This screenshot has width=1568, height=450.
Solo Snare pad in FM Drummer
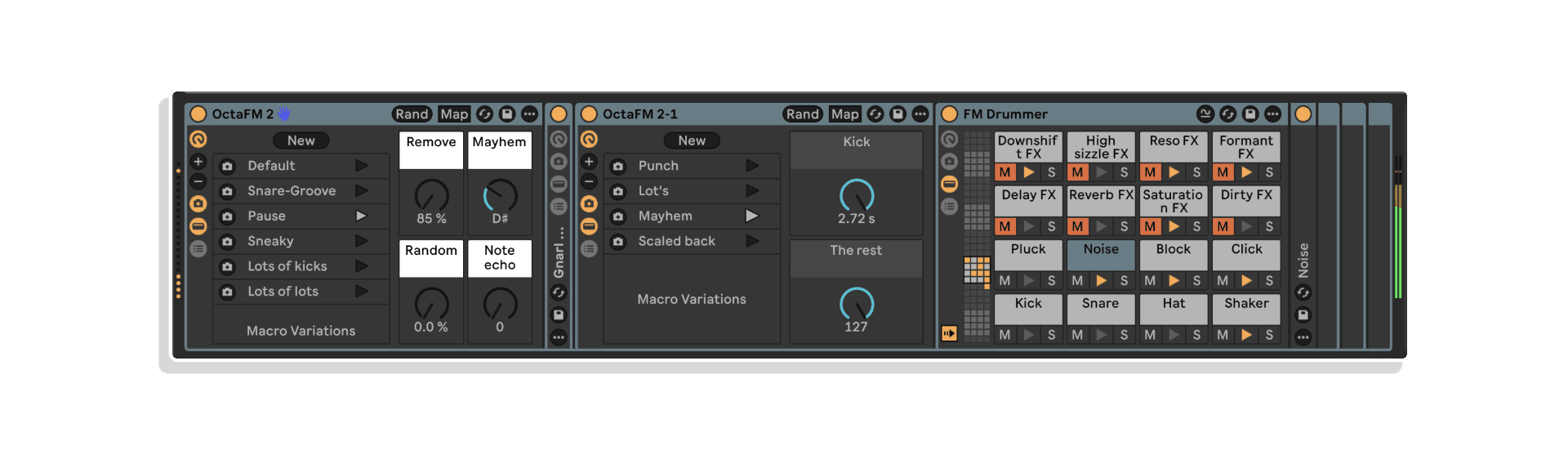tap(1124, 335)
